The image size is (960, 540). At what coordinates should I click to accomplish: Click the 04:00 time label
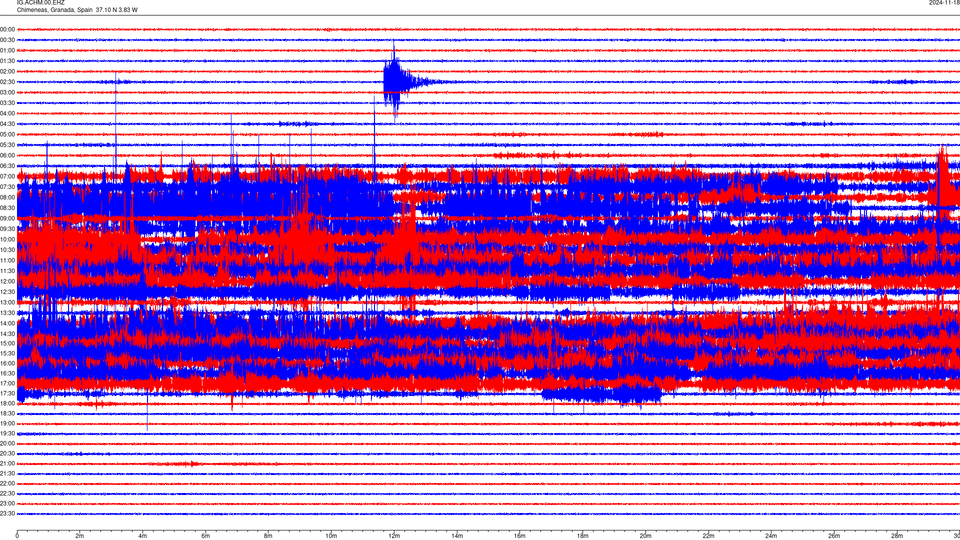[7, 113]
